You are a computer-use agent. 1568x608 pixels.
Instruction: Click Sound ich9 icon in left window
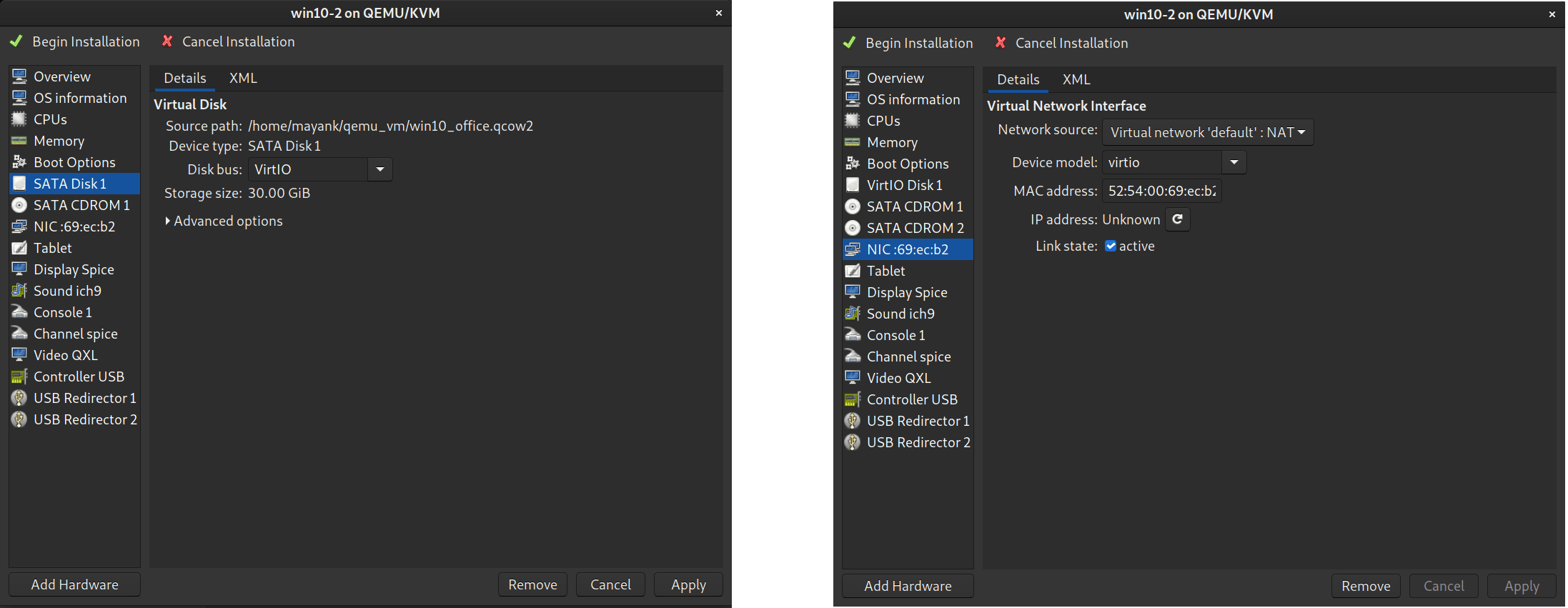[x=19, y=291]
